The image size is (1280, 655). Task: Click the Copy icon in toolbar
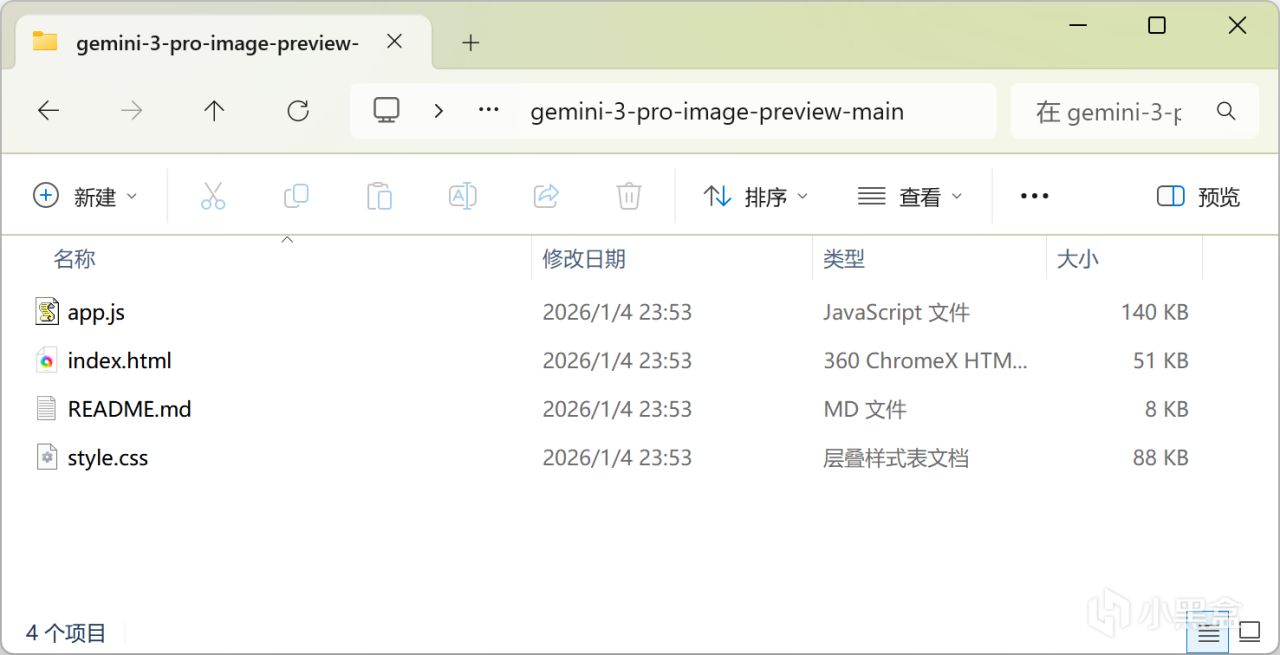[296, 196]
